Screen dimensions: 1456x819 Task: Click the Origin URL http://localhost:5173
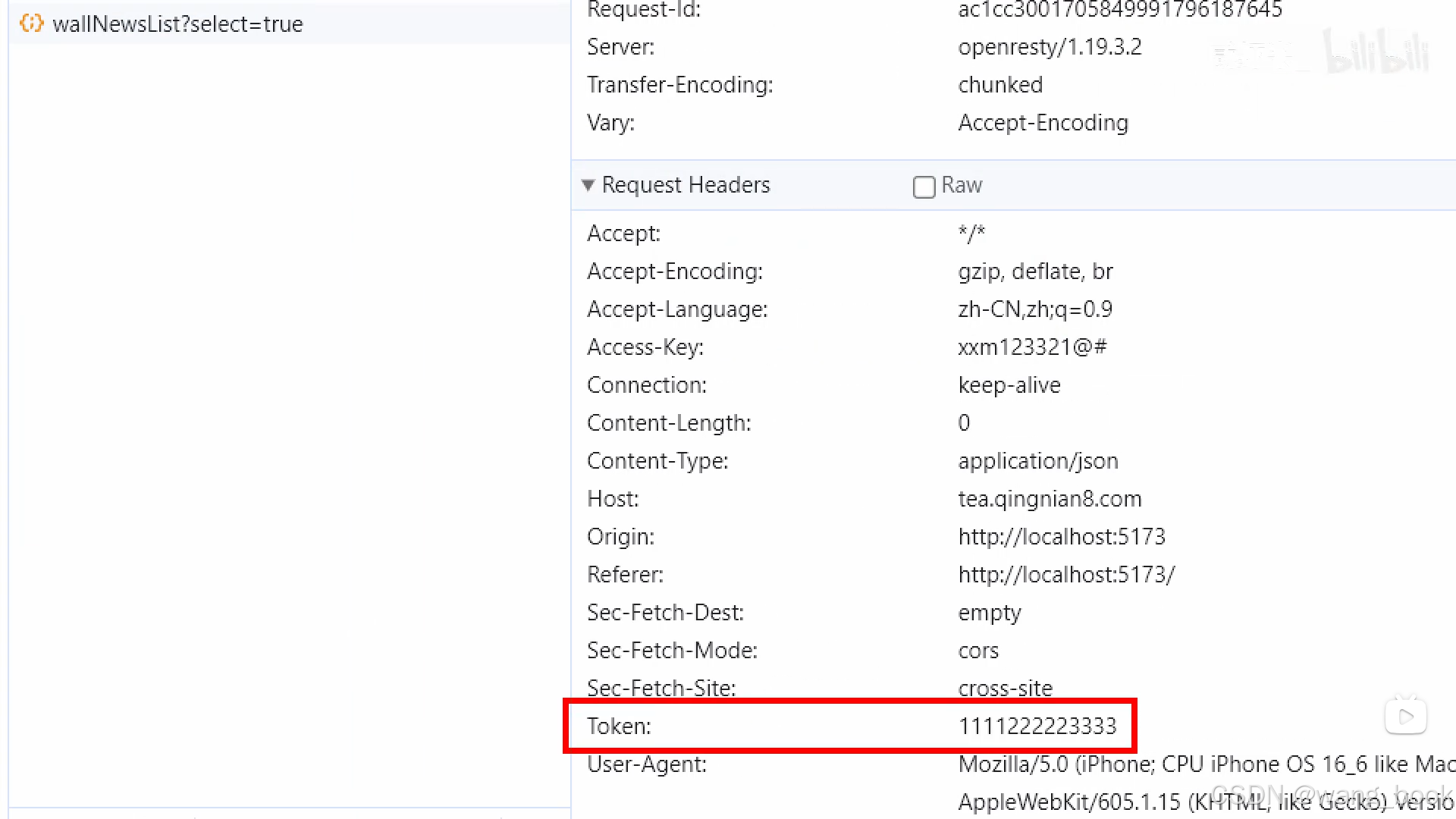click(1061, 537)
